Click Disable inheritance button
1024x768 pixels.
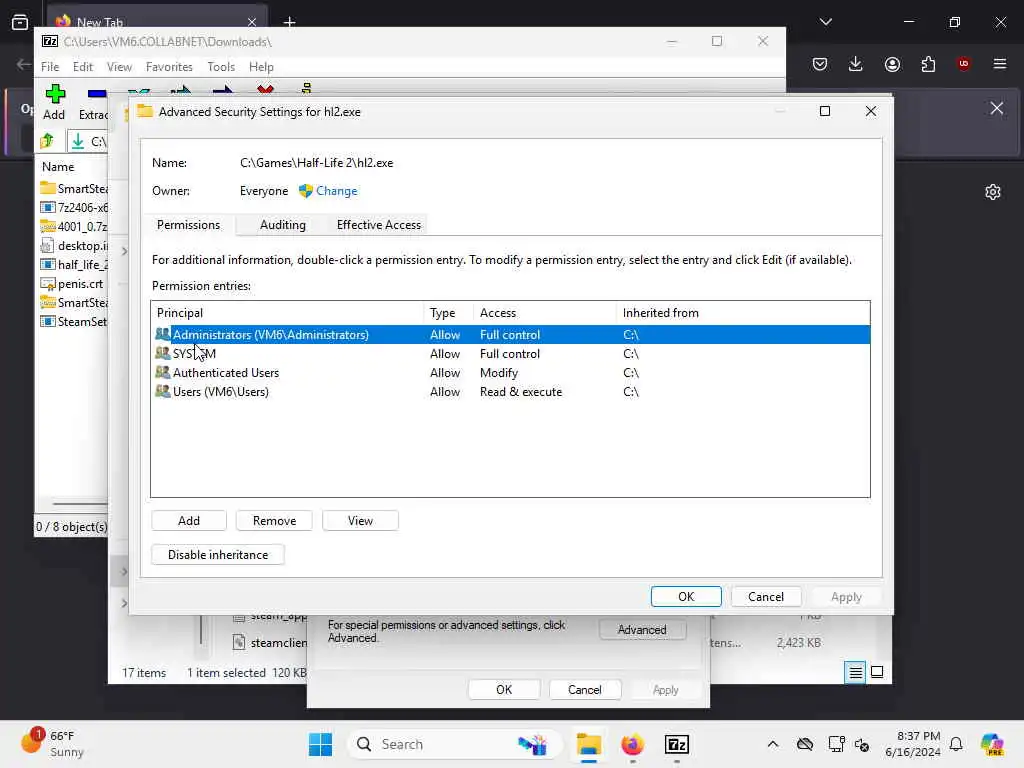[x=217, y=554]
